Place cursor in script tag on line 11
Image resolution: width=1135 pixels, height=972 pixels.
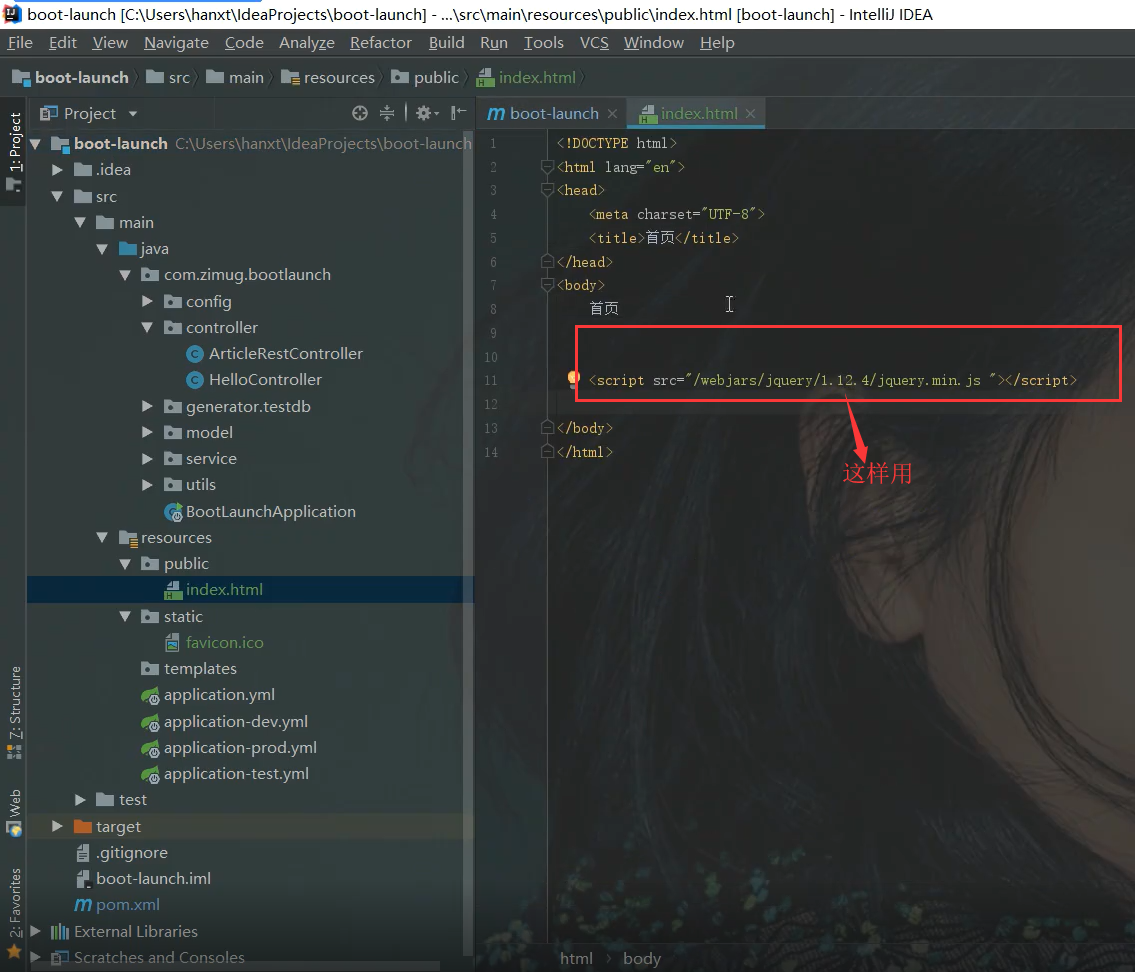[x=832, y=380]
